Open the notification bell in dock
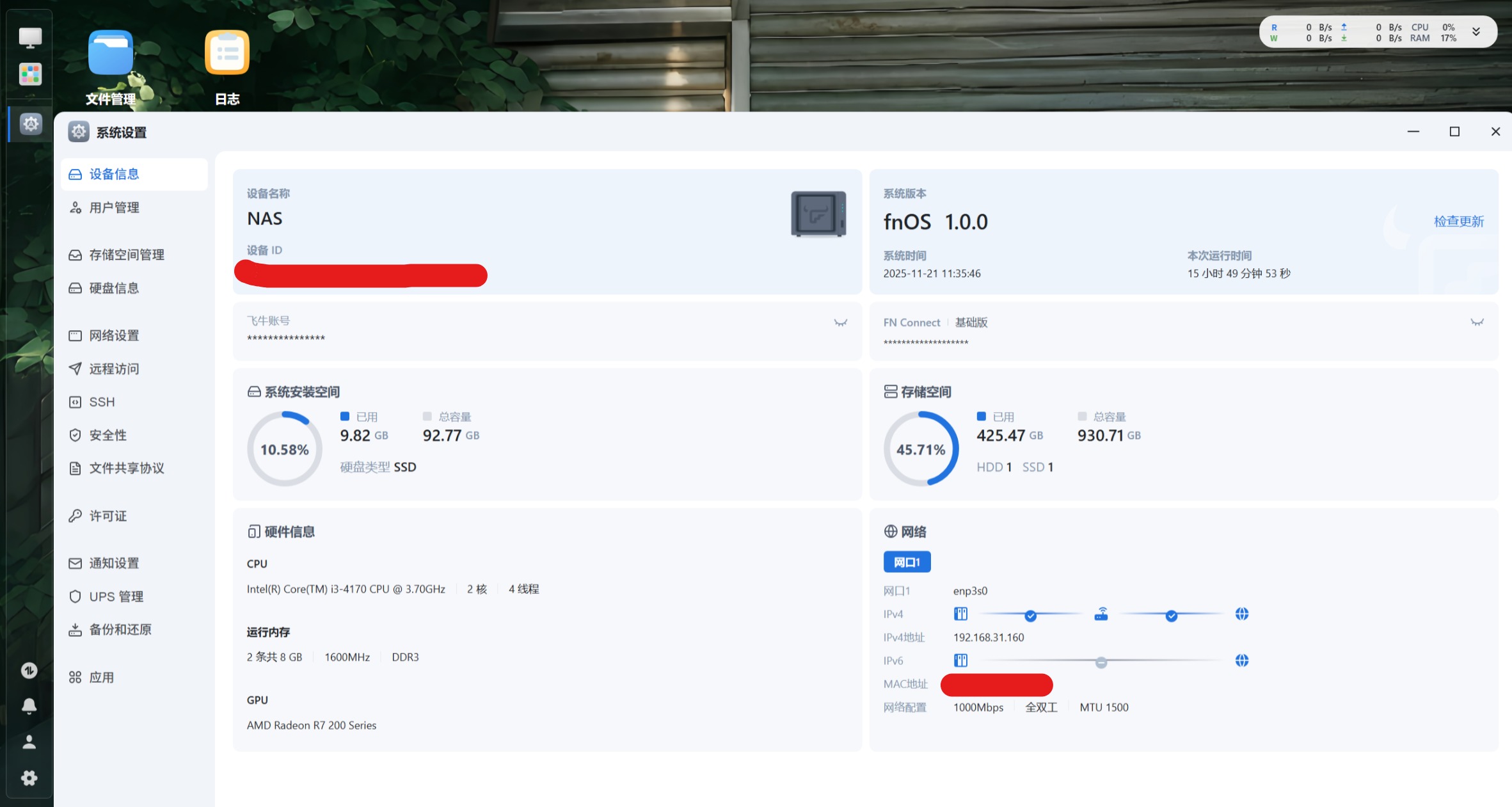1512x807 pixels. coord(29,705)
